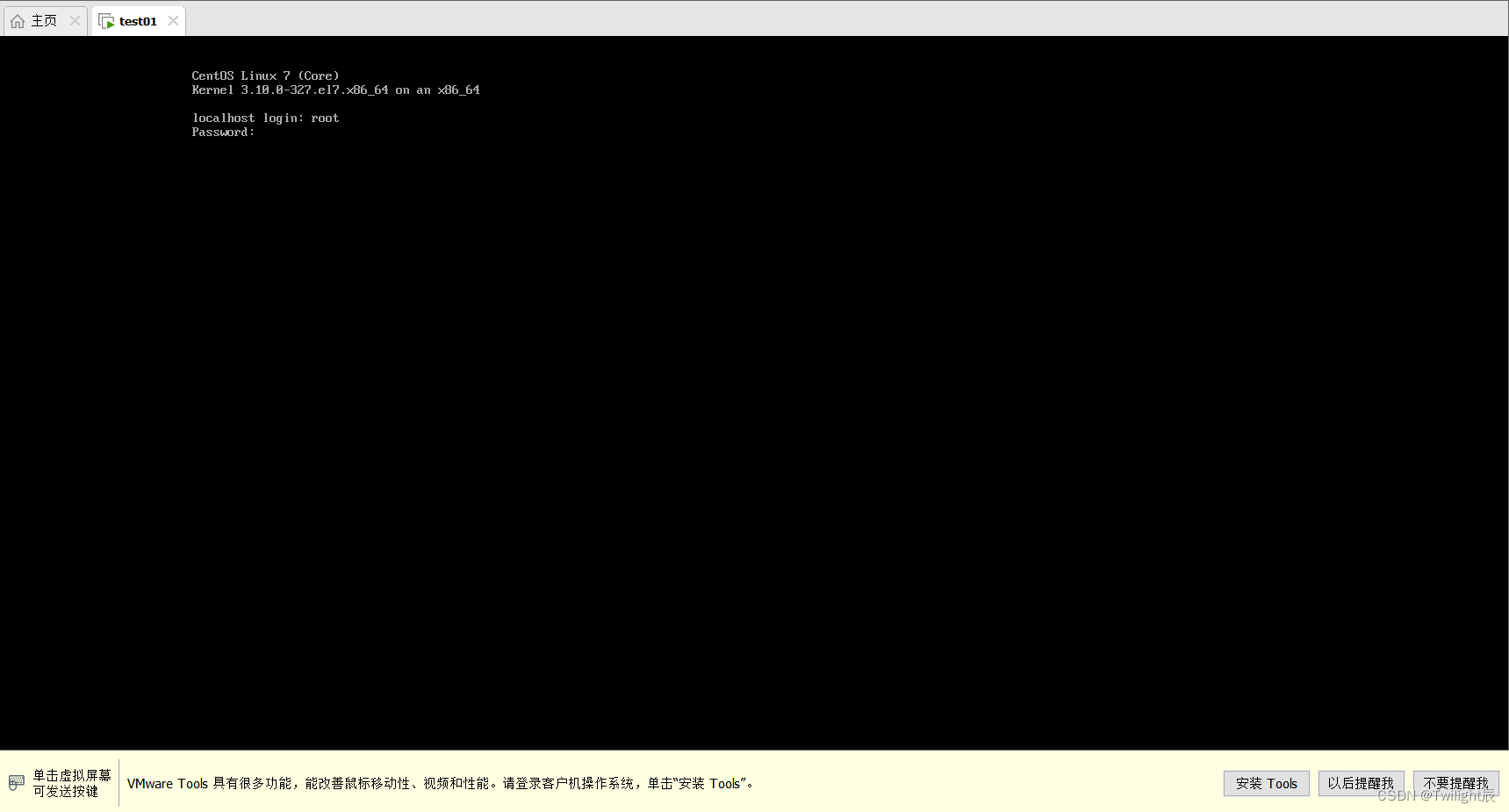Image resolution: width=1509 pixels, height=812 pixels.
Task: Click the 单击虚拟屏幕可发送按键 hint text
Action: [x=72, y=783]
